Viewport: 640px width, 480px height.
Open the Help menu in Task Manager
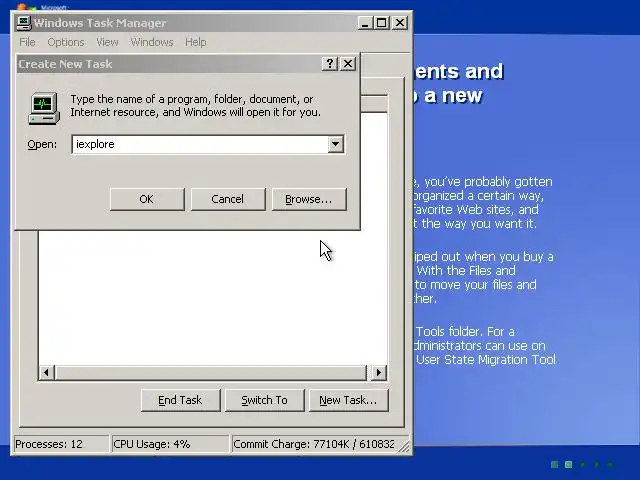click(196, 42)
